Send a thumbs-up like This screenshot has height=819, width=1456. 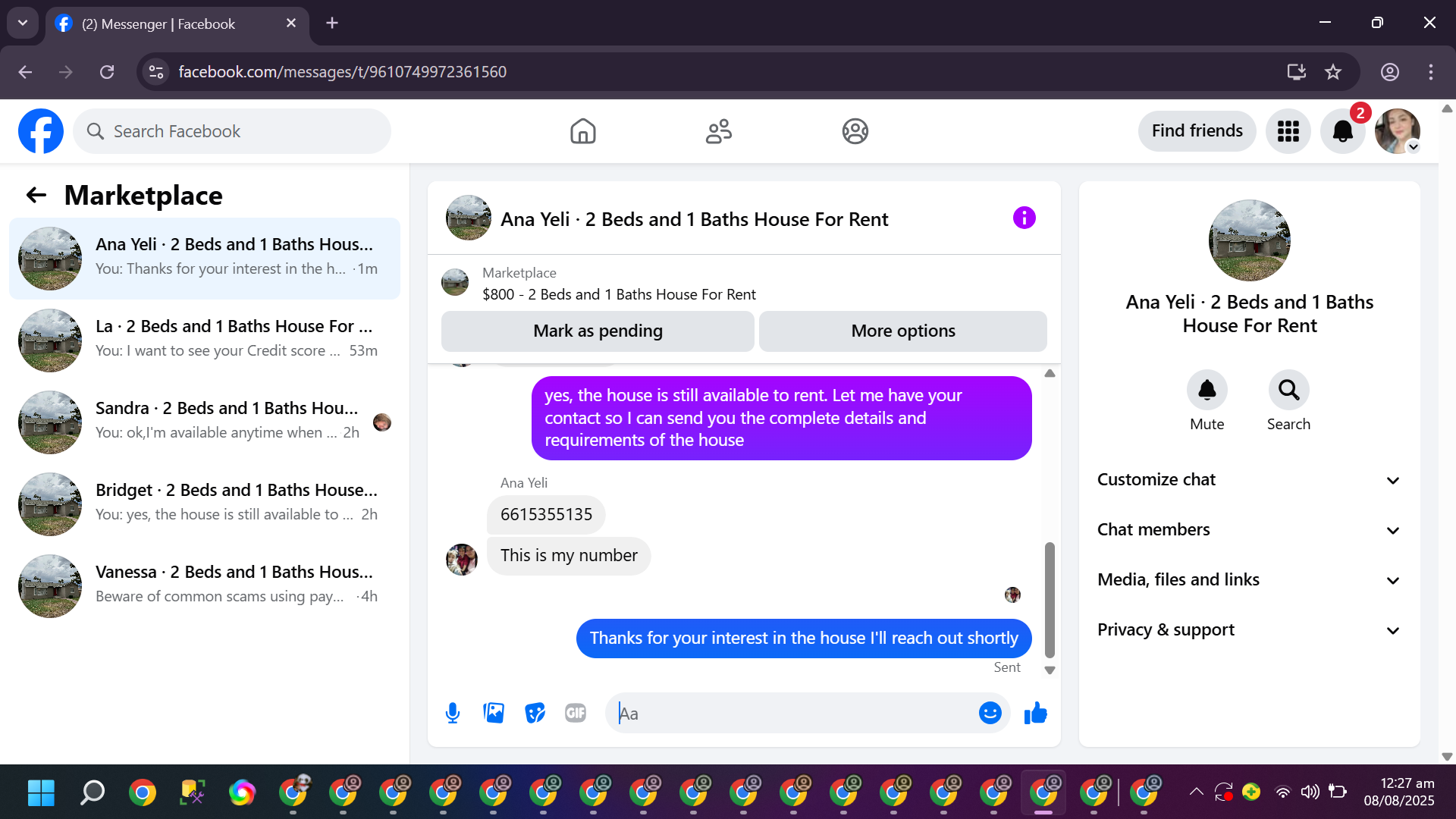[1035, 713]
